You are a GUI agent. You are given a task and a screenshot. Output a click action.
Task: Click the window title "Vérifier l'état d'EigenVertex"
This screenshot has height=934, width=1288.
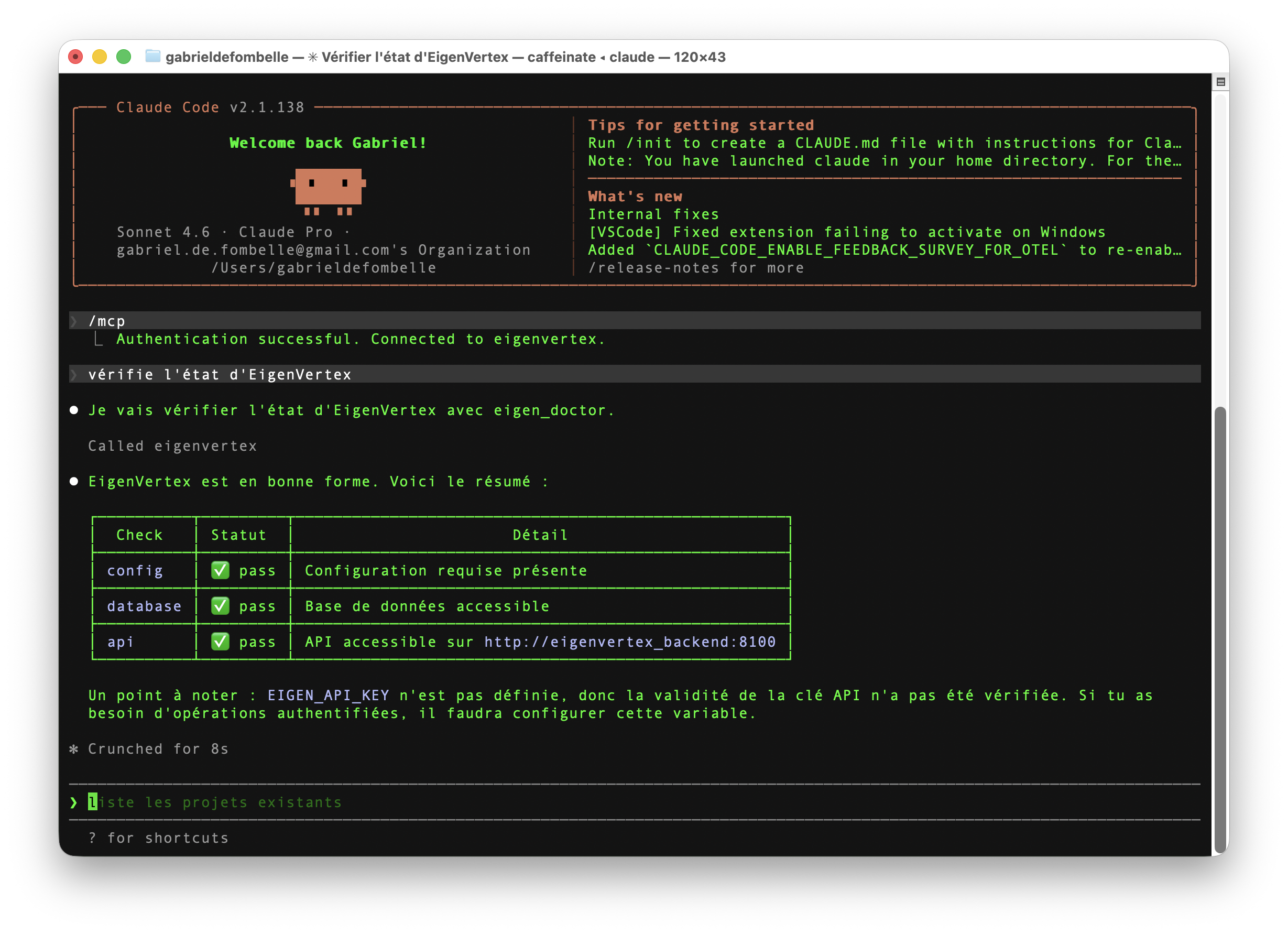414,57
